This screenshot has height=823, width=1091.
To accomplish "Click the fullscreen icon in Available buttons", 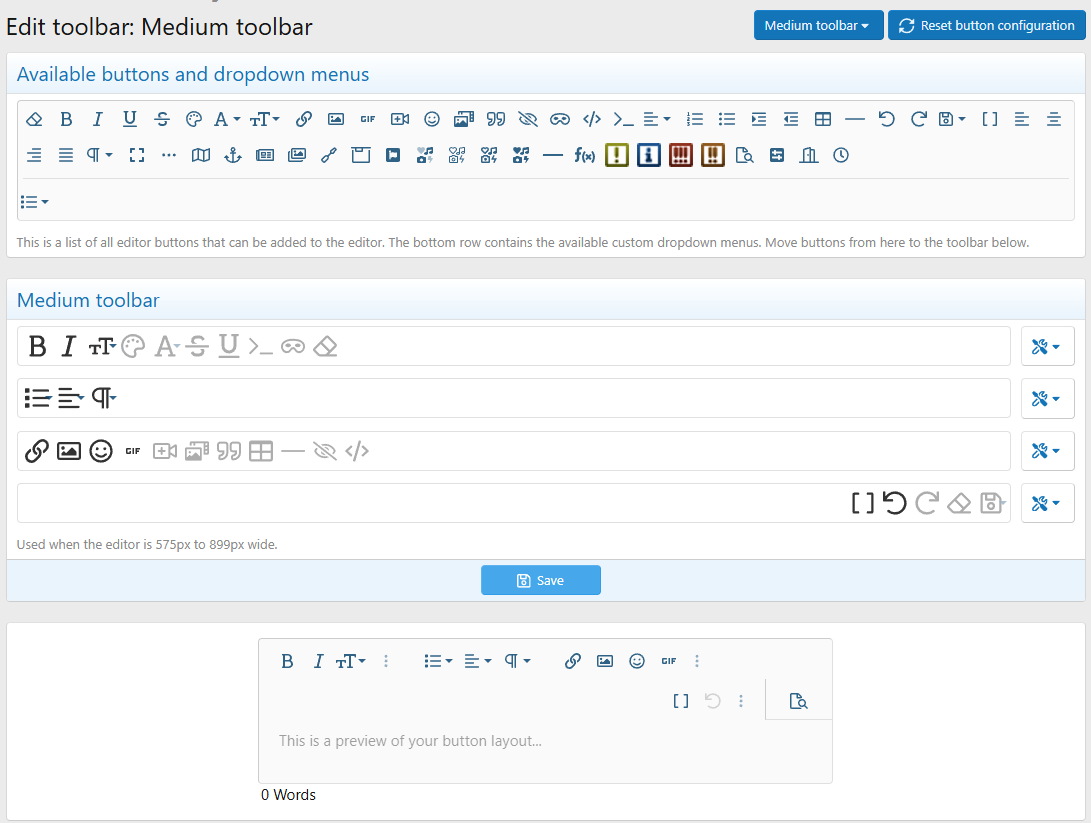I will tap(137, 155).
